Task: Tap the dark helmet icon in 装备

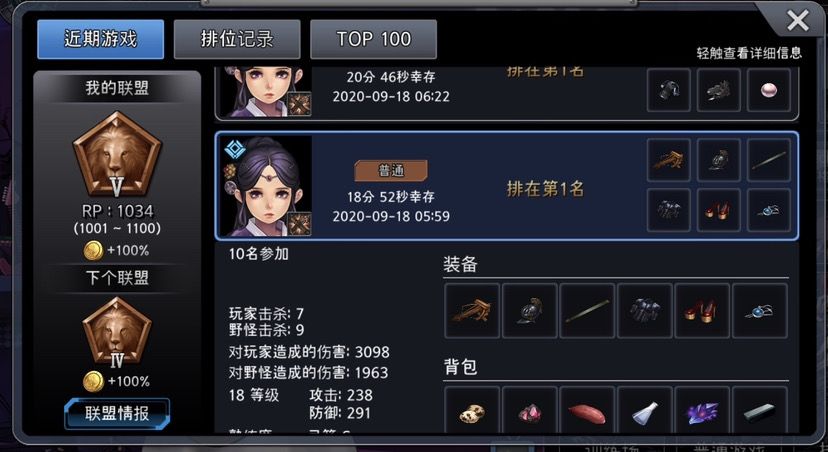Action: tap(530, 310)
